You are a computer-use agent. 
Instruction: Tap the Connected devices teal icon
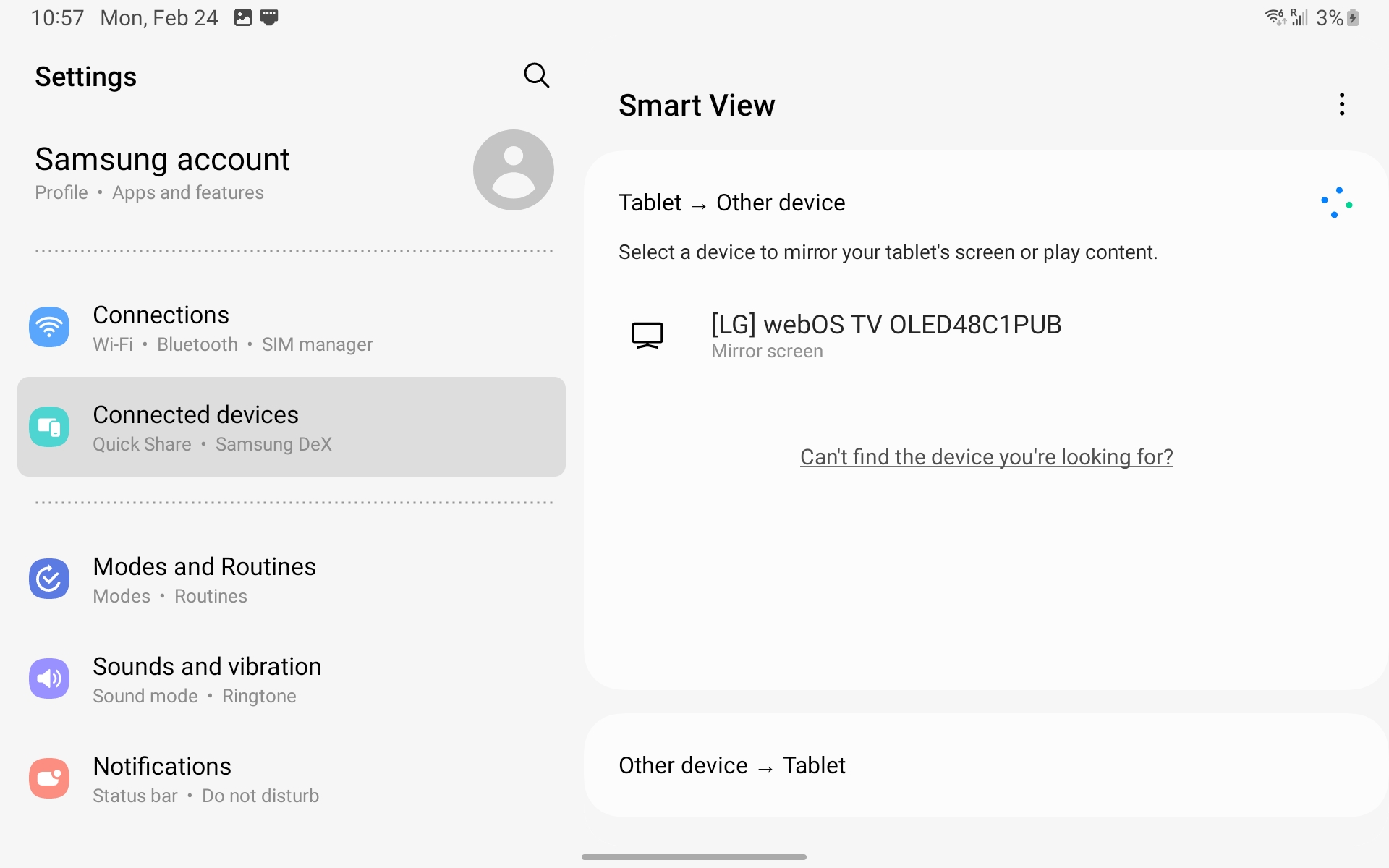click(x=49, y=427)
